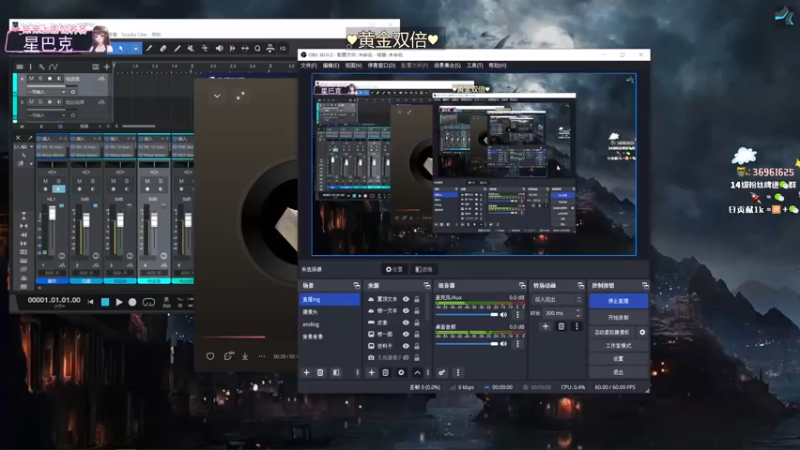
Task: Mute the second audio channel in OBS mixer
Action: (x=504, y=344)
